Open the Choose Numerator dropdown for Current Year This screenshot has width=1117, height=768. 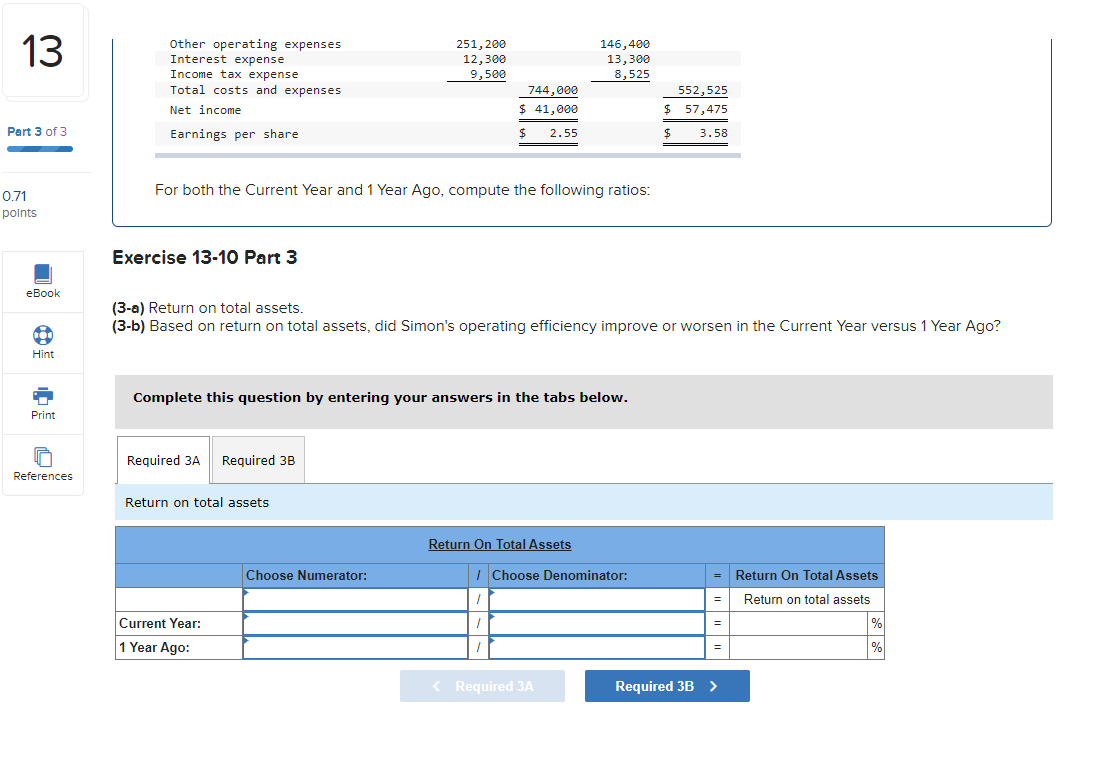pyautogui.click(x=355, y=623)
